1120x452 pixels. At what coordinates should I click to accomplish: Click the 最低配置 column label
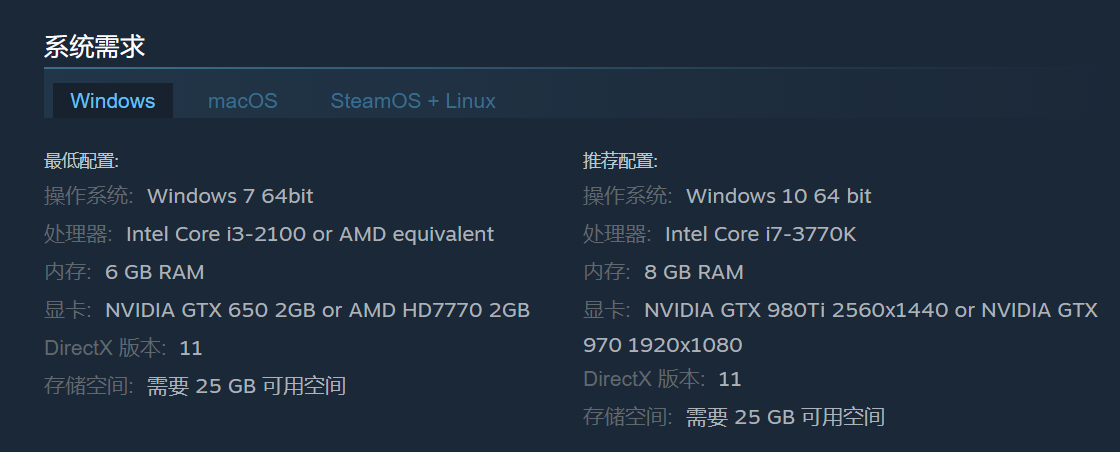click(81, 161)
